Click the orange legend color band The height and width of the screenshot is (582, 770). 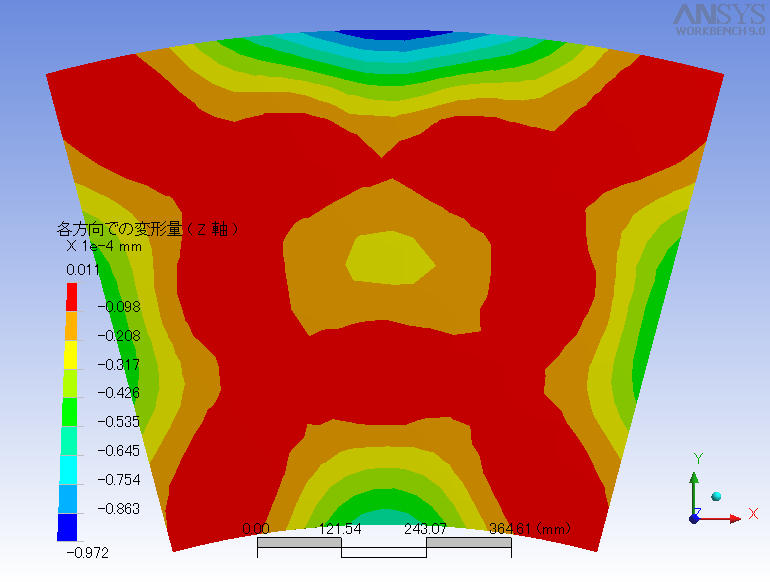pos(71,326)
